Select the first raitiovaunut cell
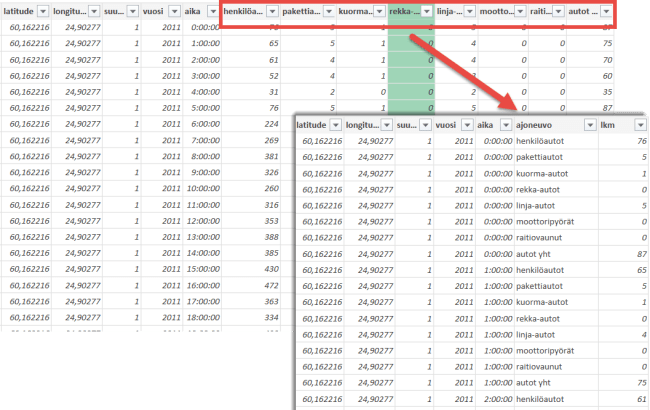The width and height of the screenshot is (650, 410). pos(542,235)
